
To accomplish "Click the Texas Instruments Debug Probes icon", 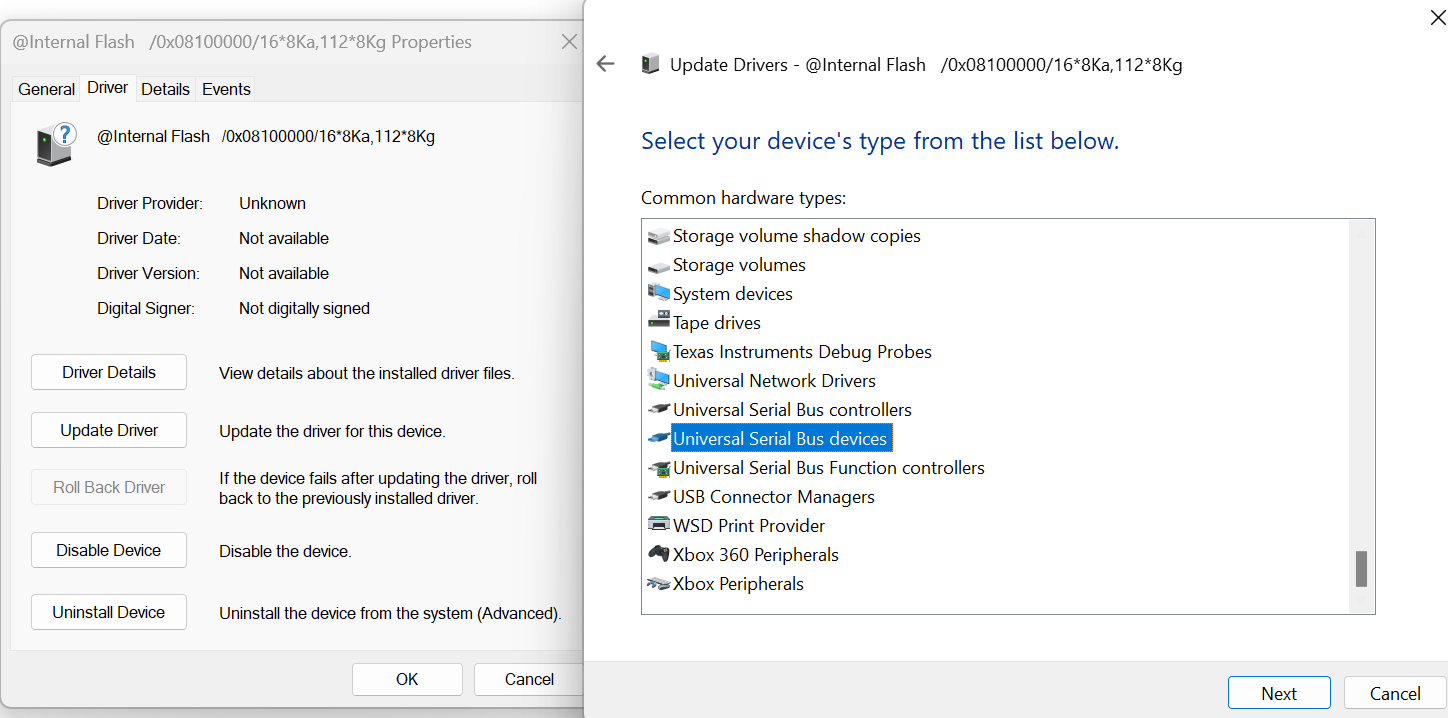I will [658, 351].
